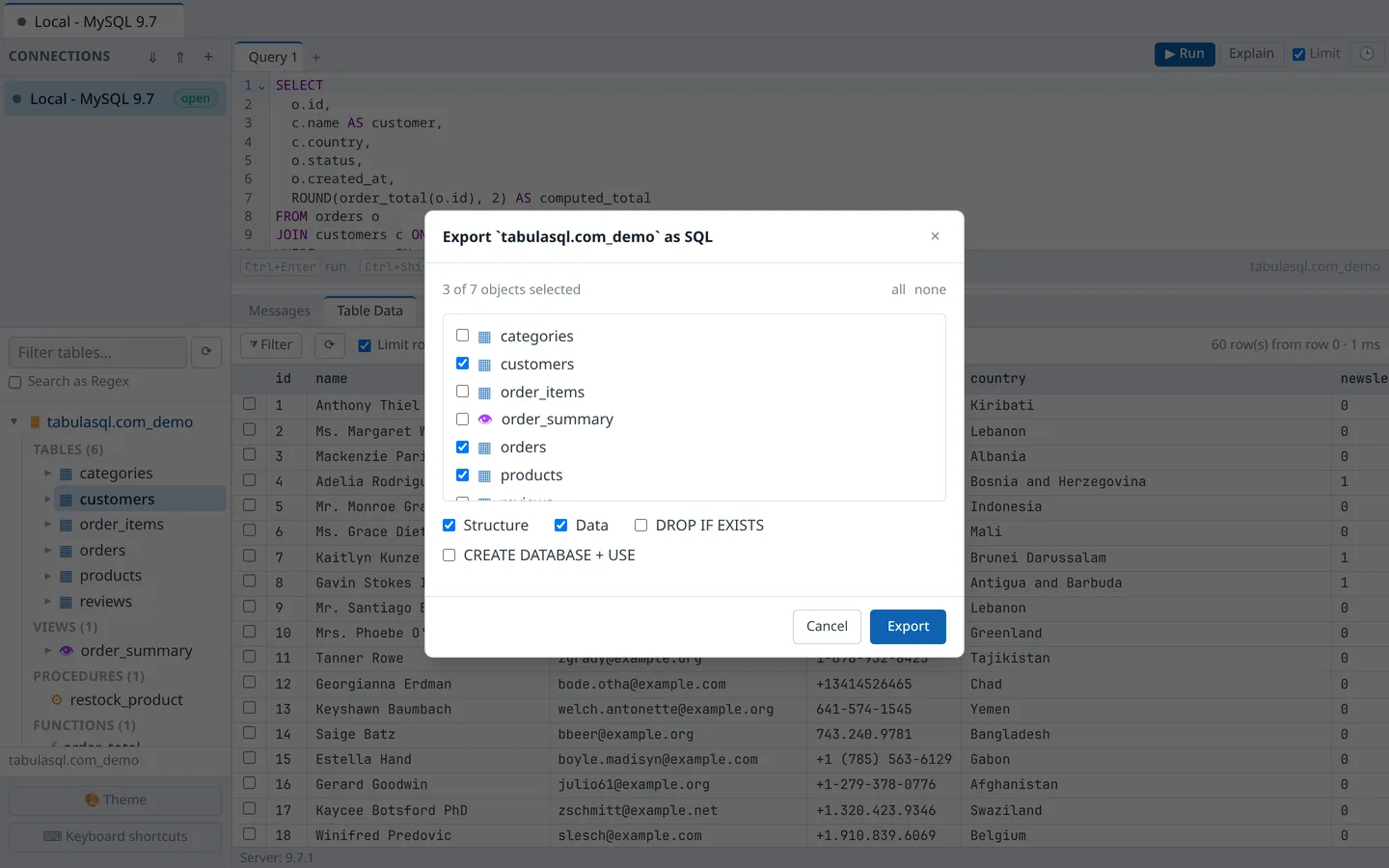1389x868 pixels.
Task: Select the Local - MySQL 9.7 window tab
Action: (94, 21)
